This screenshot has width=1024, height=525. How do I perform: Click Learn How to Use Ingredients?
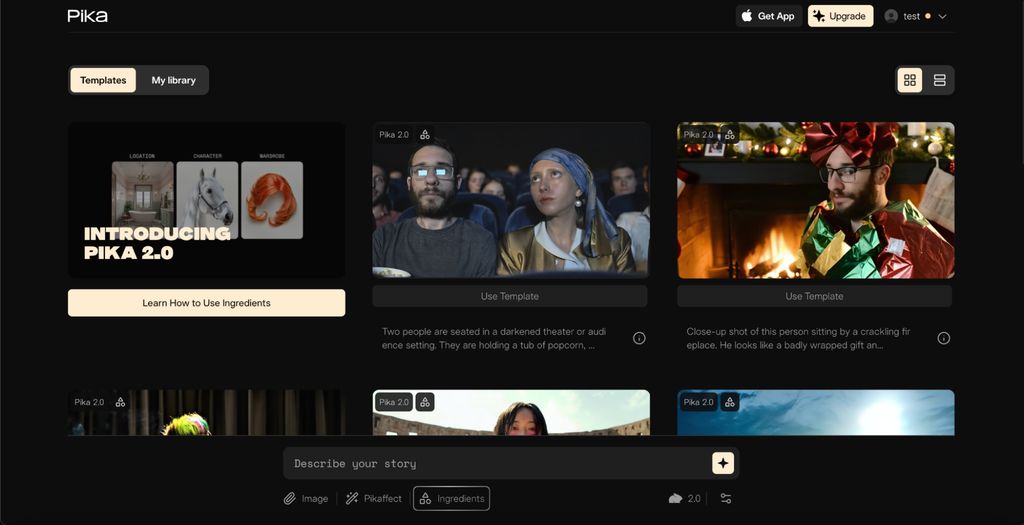click(206, 303)
